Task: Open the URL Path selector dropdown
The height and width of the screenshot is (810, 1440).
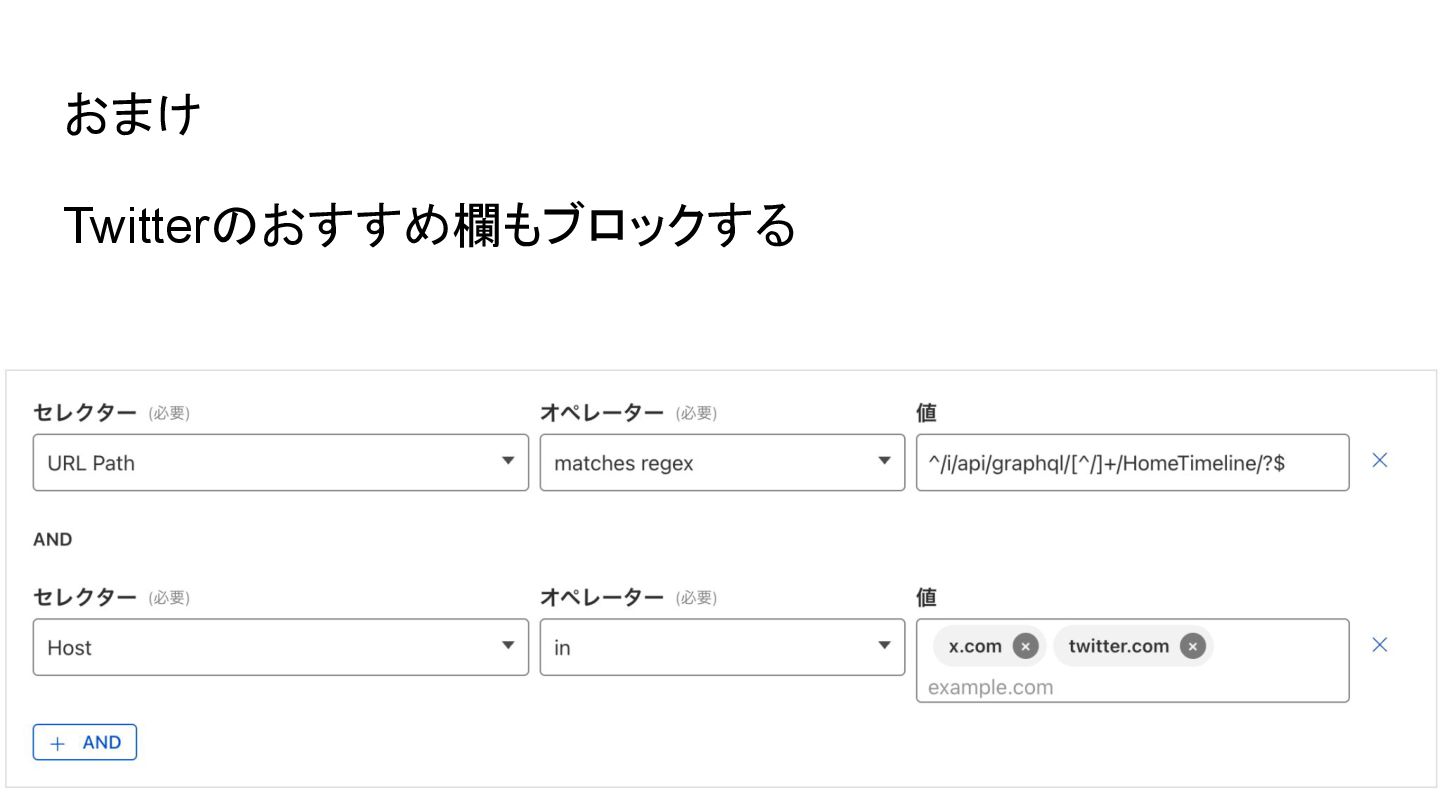Action: 281,462
